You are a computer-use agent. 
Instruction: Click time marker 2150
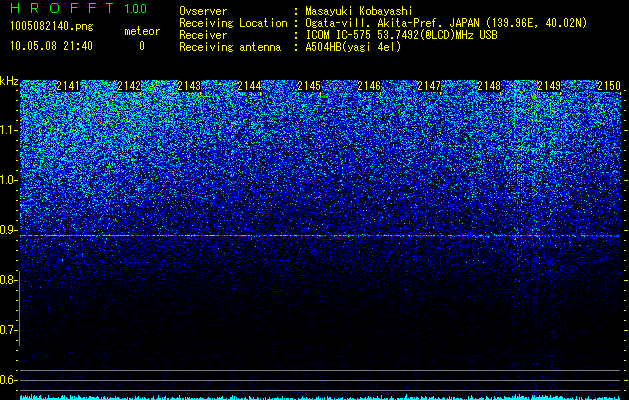pyautogui.click(x=609, y=86)
